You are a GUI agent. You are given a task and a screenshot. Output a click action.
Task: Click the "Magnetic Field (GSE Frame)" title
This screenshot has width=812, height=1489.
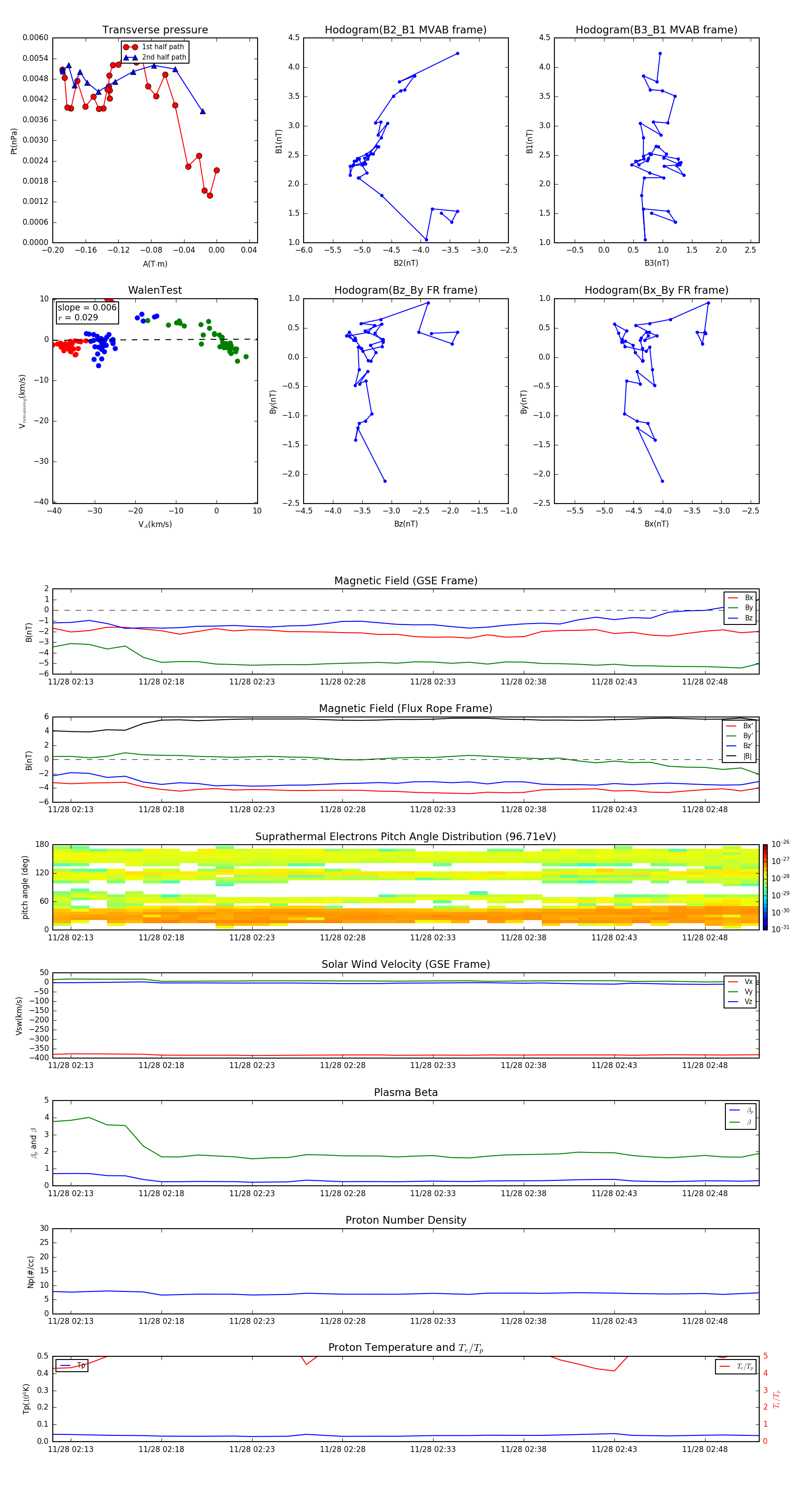(x=406, y=581)
